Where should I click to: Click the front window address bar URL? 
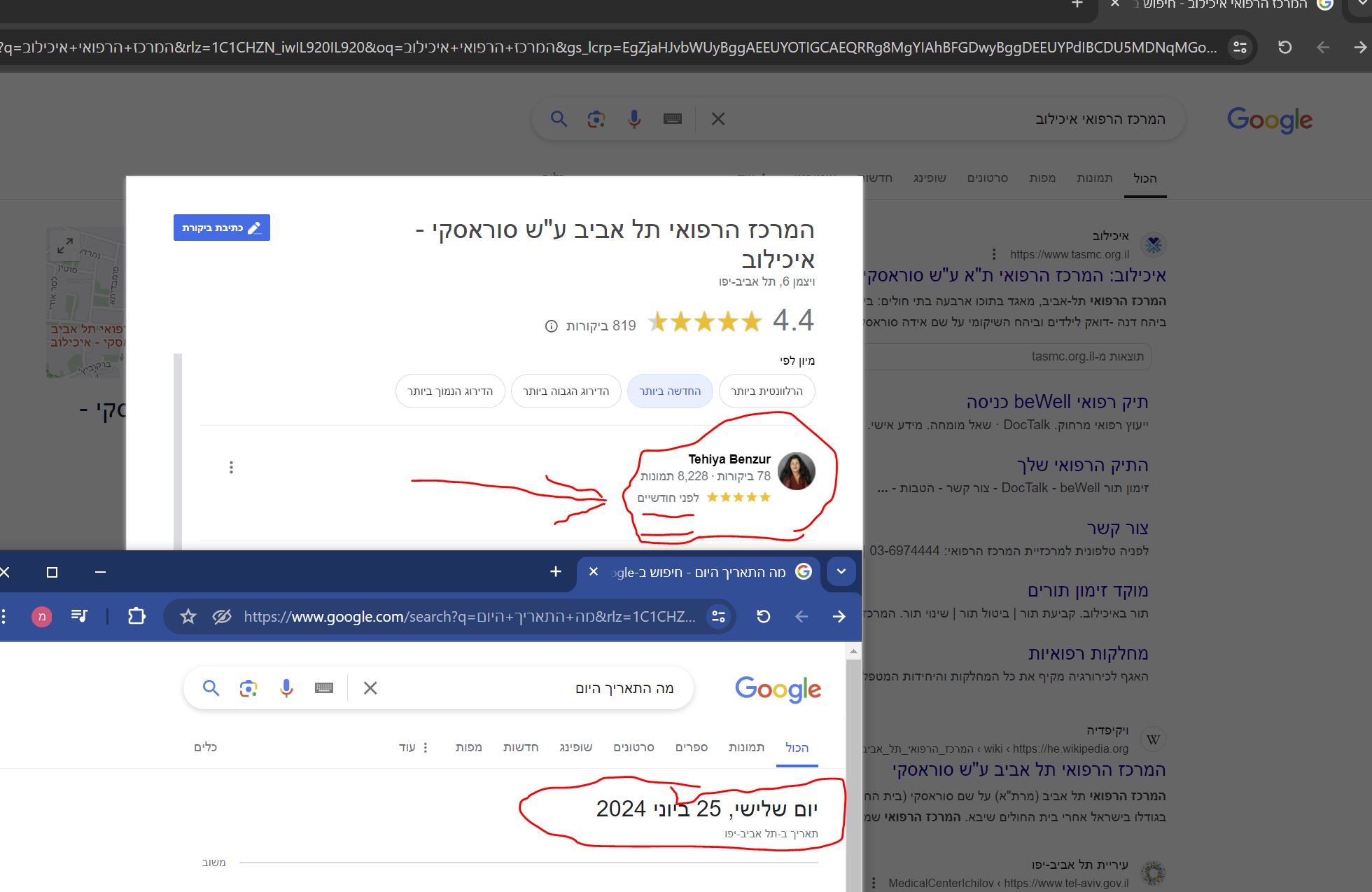(469, 616)
